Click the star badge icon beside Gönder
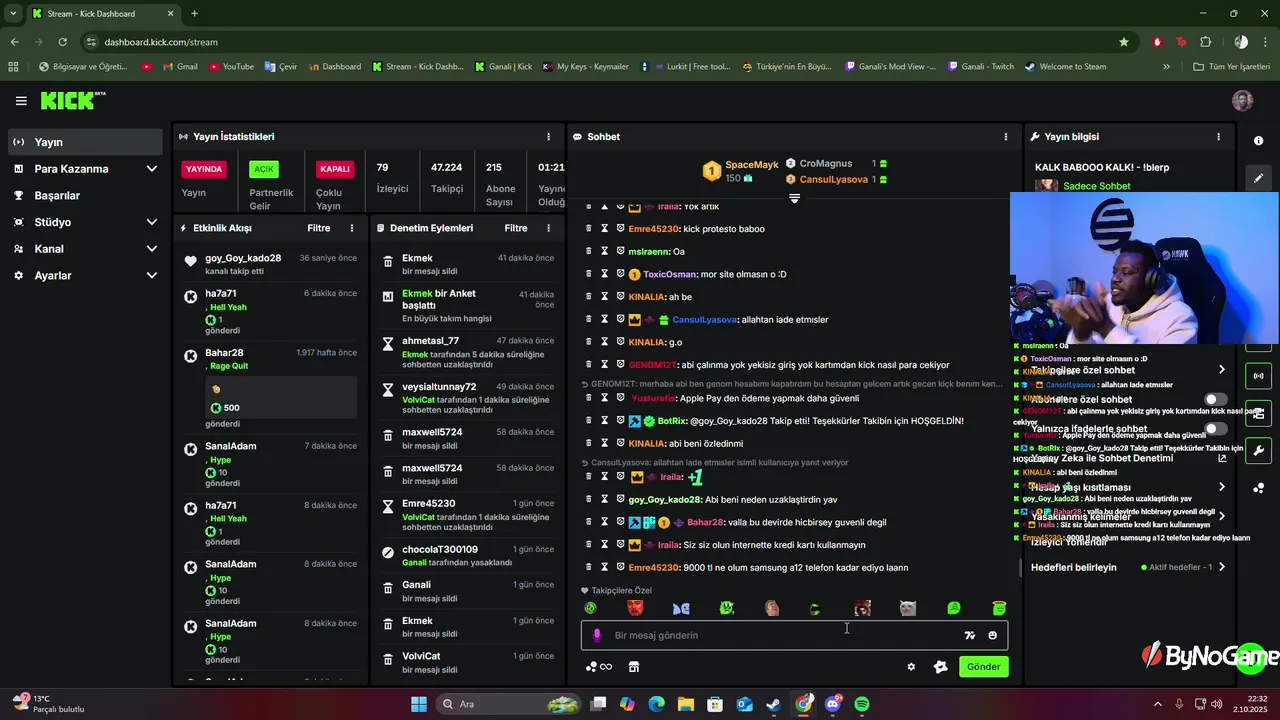Viewport: 1280px width, 720px height. click(x=940, y=667)
